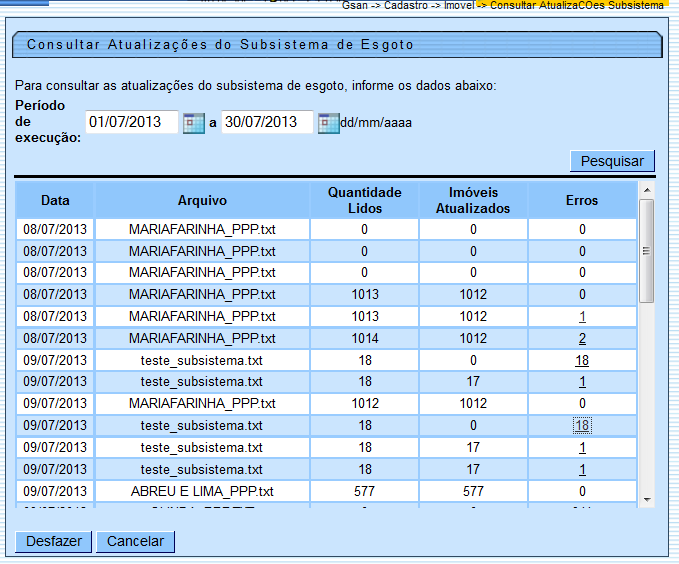Select the ABREU E LIMA_PPP.txt file cell
679x564 pixels.
(202, 492)
